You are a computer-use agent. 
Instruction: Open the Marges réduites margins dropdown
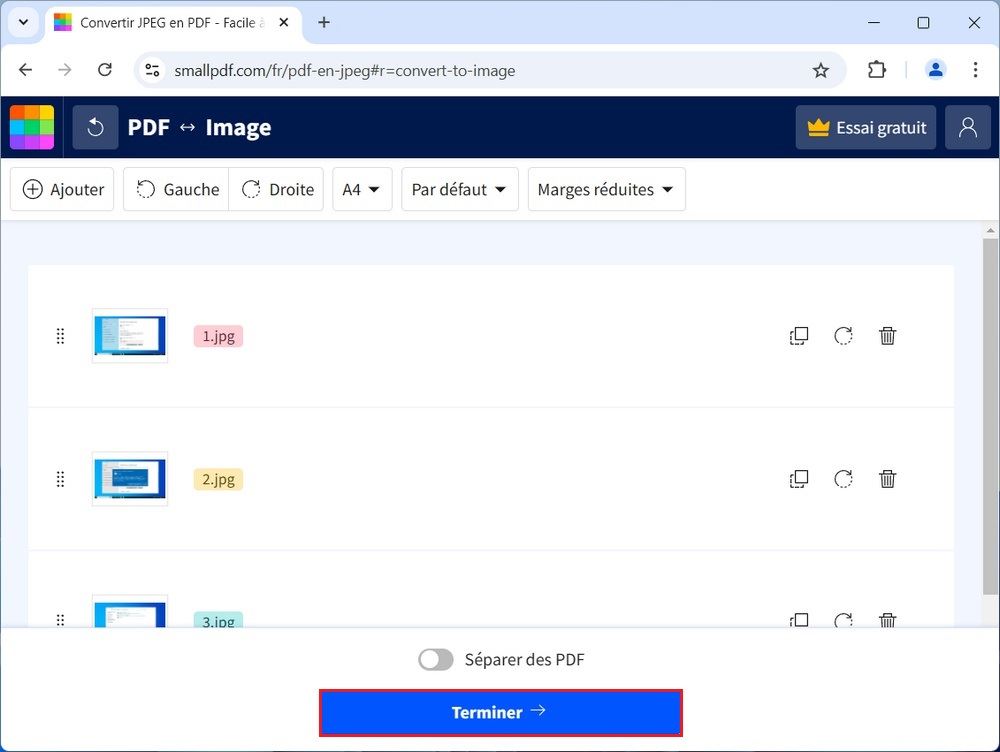click(606, 189)
